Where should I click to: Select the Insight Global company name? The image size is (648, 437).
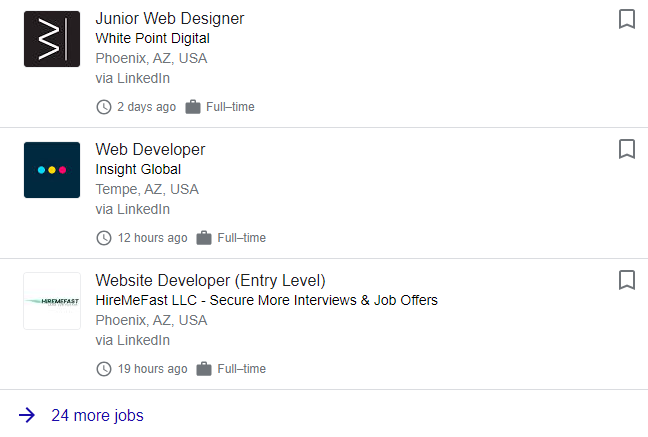pyautogui.click(x=138, y=170)
